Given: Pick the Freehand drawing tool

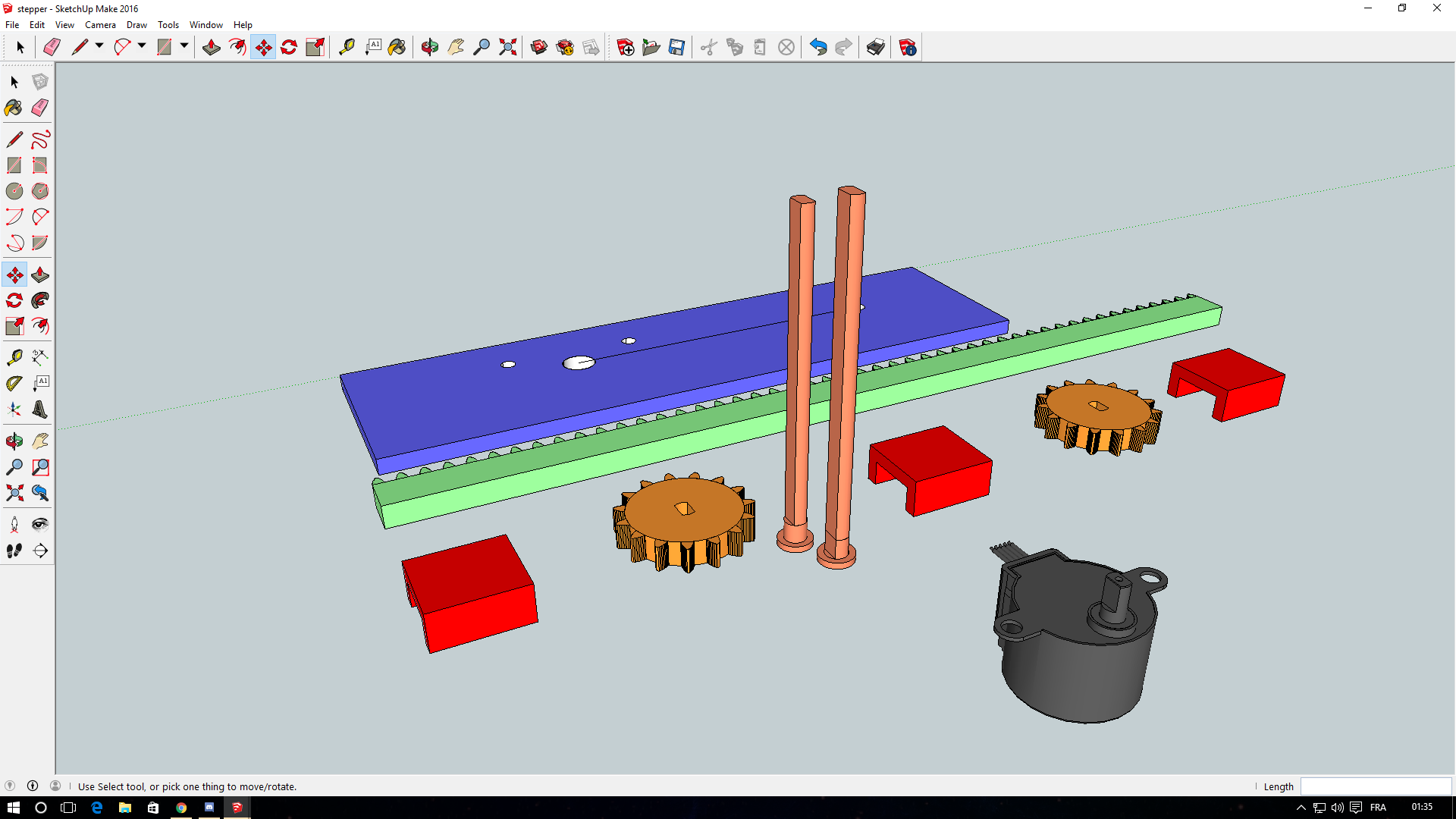Looking at the screenshot, I should tap(40, 139).
